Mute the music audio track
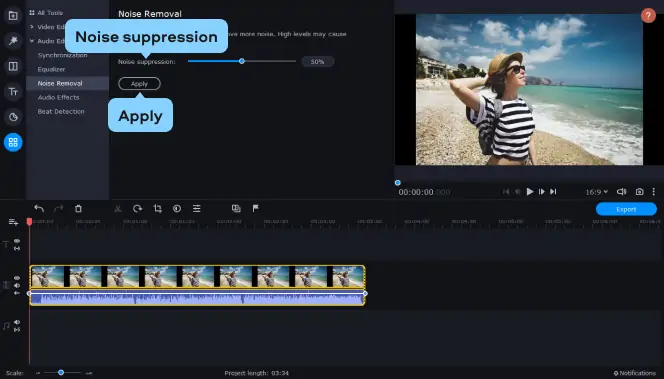Image resolution: width=664 pixels, height=379 pixels. pos(17,322)
